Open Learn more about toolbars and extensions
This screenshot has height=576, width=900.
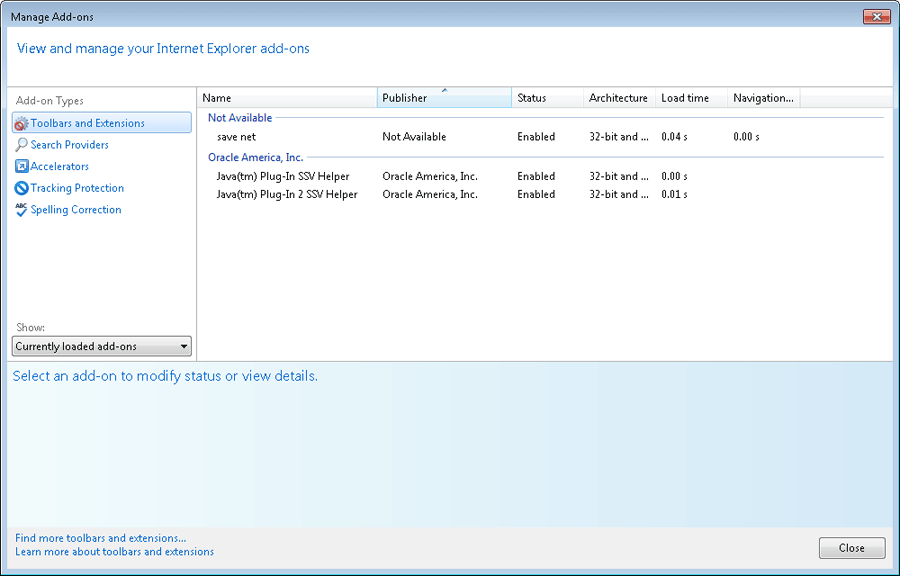[114, 552]
